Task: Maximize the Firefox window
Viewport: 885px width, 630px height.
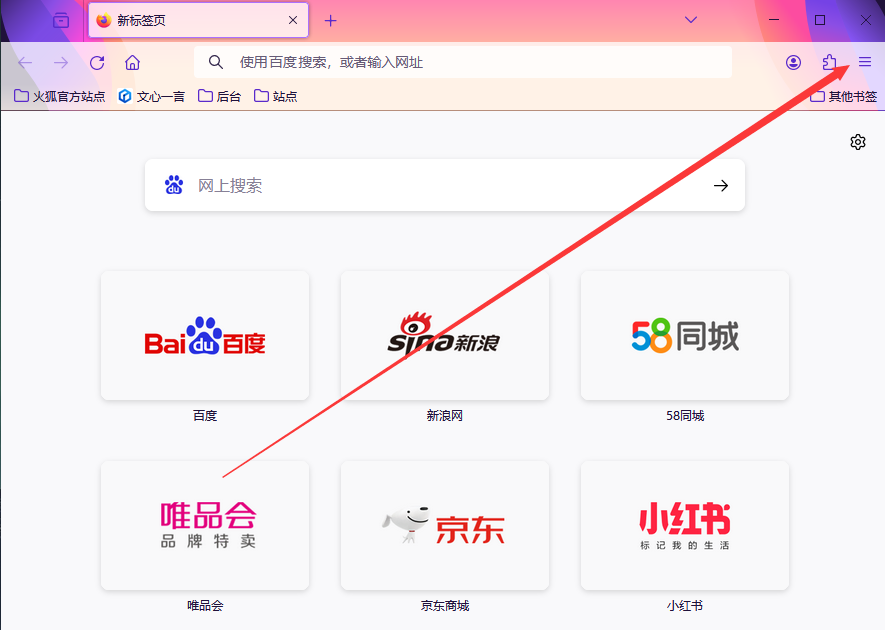Action: [820, 20]
